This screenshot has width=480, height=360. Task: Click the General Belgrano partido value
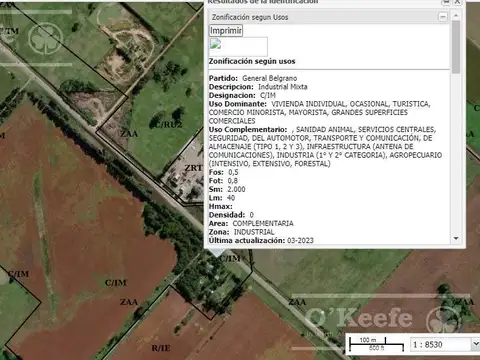(269, 78)
